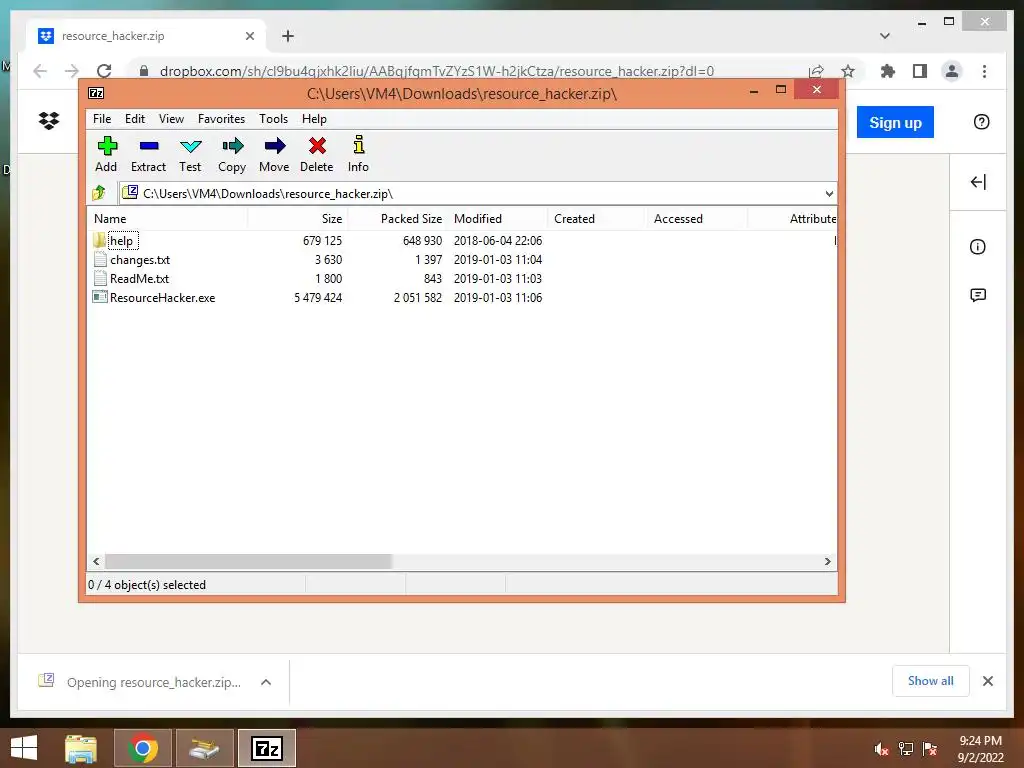
Task: Click Show all downloads
Action: click(931, 681)
